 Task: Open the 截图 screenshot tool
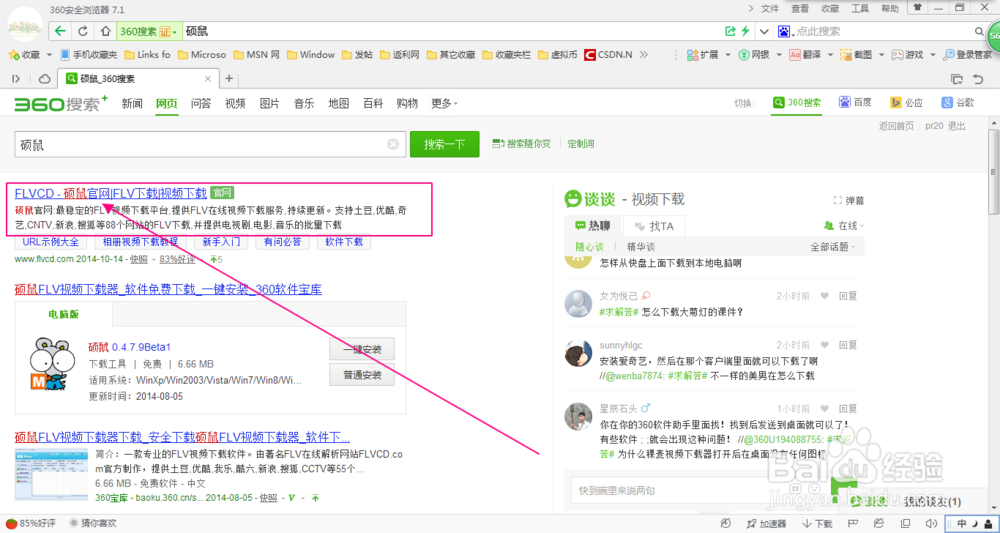click(x=855, y=55)
